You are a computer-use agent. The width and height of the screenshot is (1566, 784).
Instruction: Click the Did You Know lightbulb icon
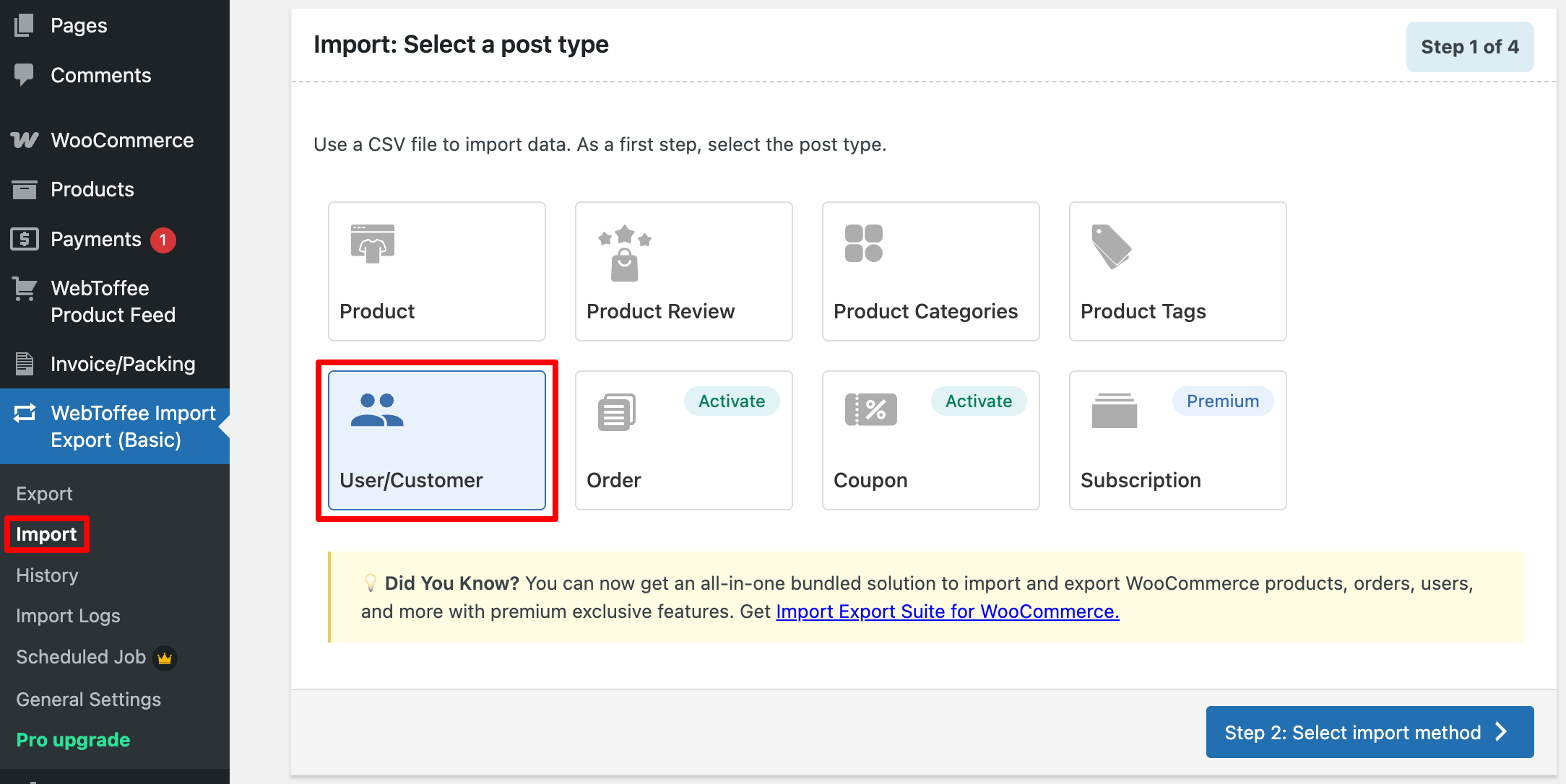pos(371,583)
